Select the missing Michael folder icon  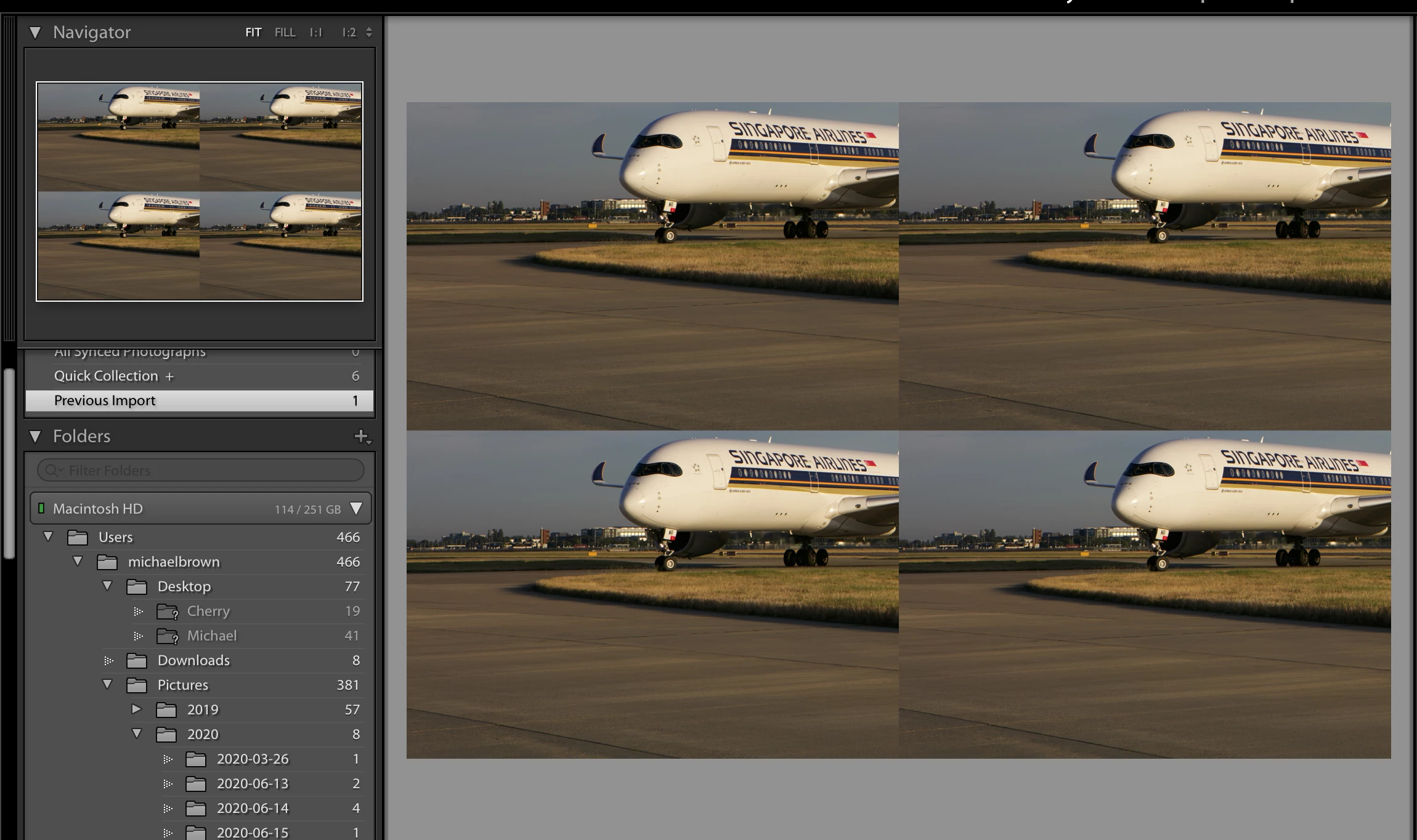tap(167, 636)
